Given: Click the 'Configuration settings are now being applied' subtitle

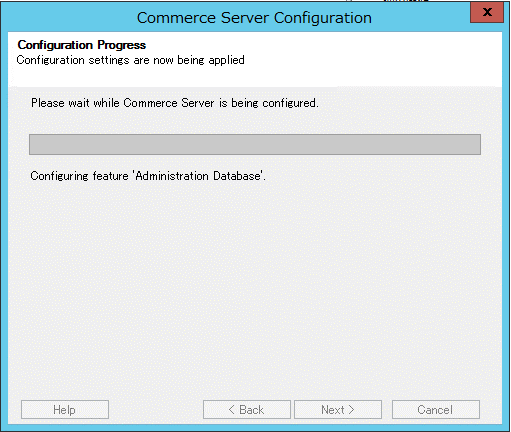Looking at the screenshot, I should (130, 60).
